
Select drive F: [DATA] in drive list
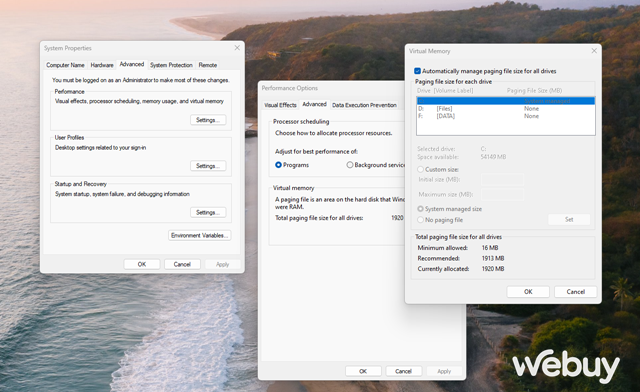click(x=506, y=116)
